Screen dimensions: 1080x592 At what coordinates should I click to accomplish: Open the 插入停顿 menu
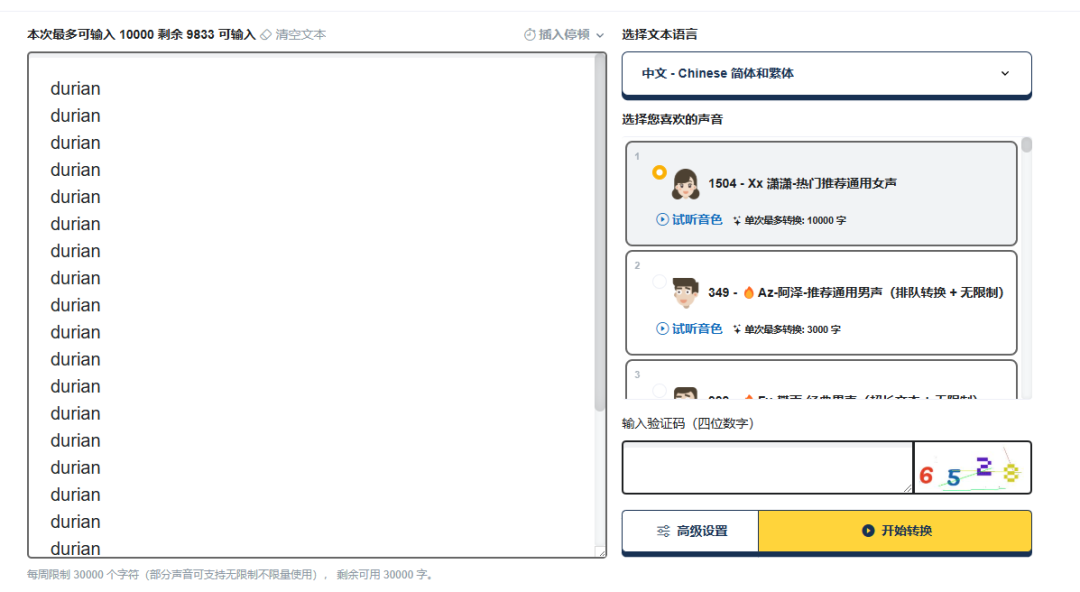(x=563, y=34)
